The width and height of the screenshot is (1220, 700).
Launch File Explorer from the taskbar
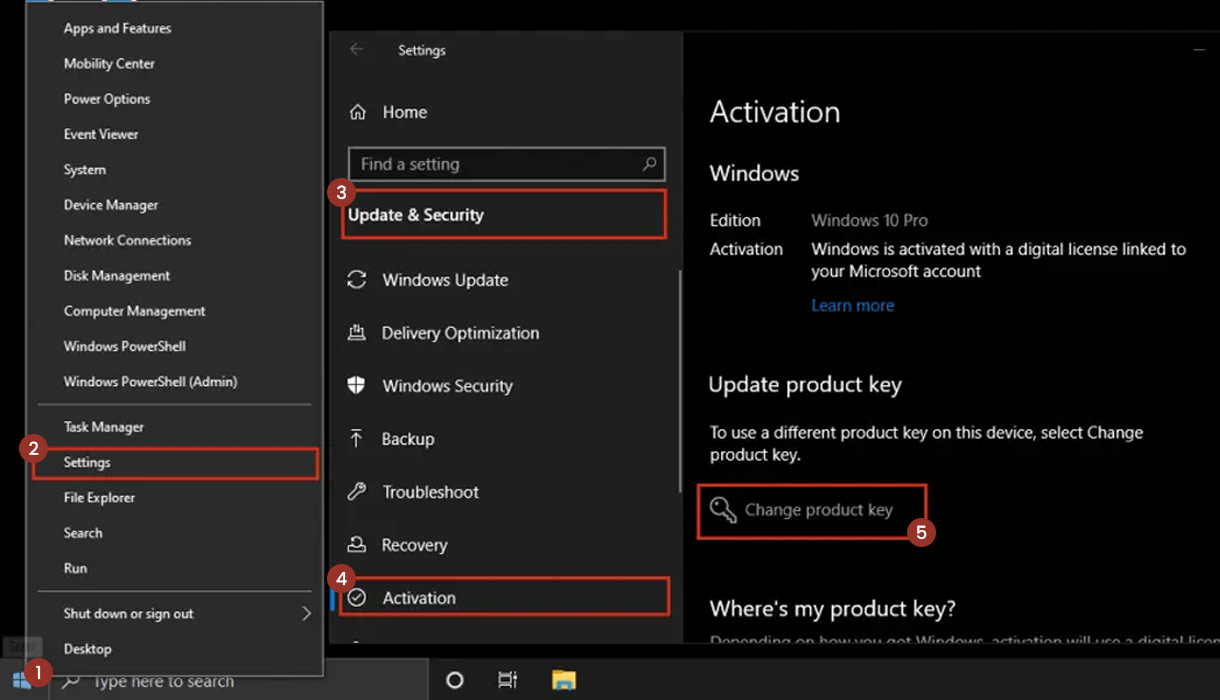tap(564, 680)
